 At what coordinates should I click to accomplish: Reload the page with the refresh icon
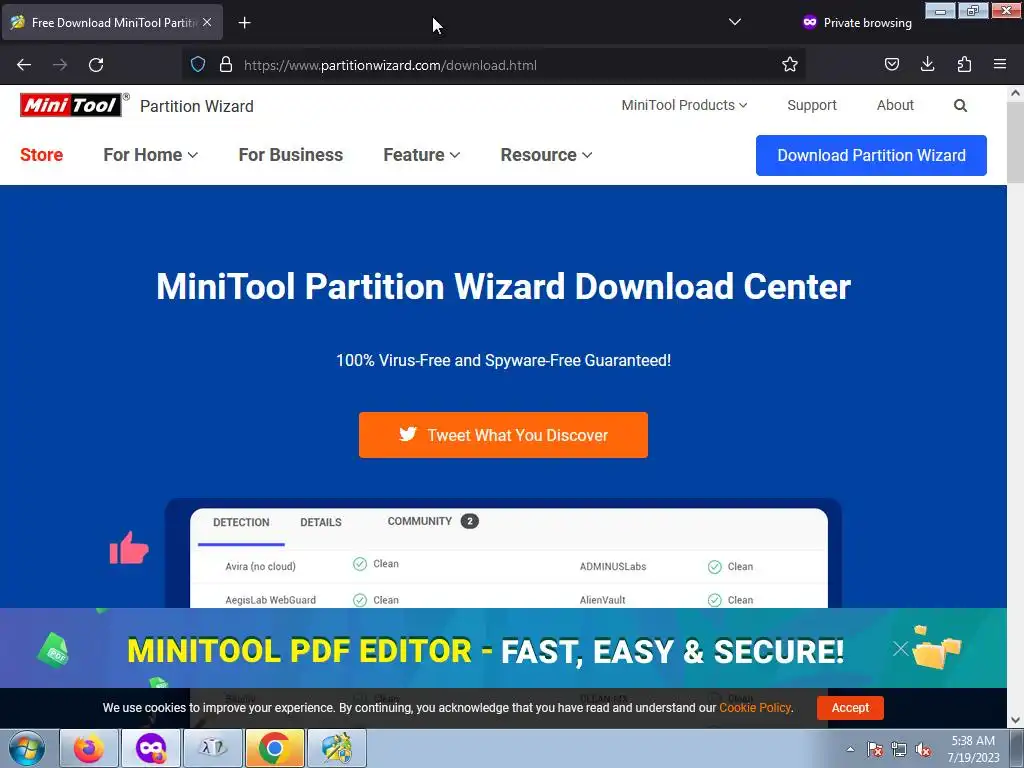[x=96, y=65]
